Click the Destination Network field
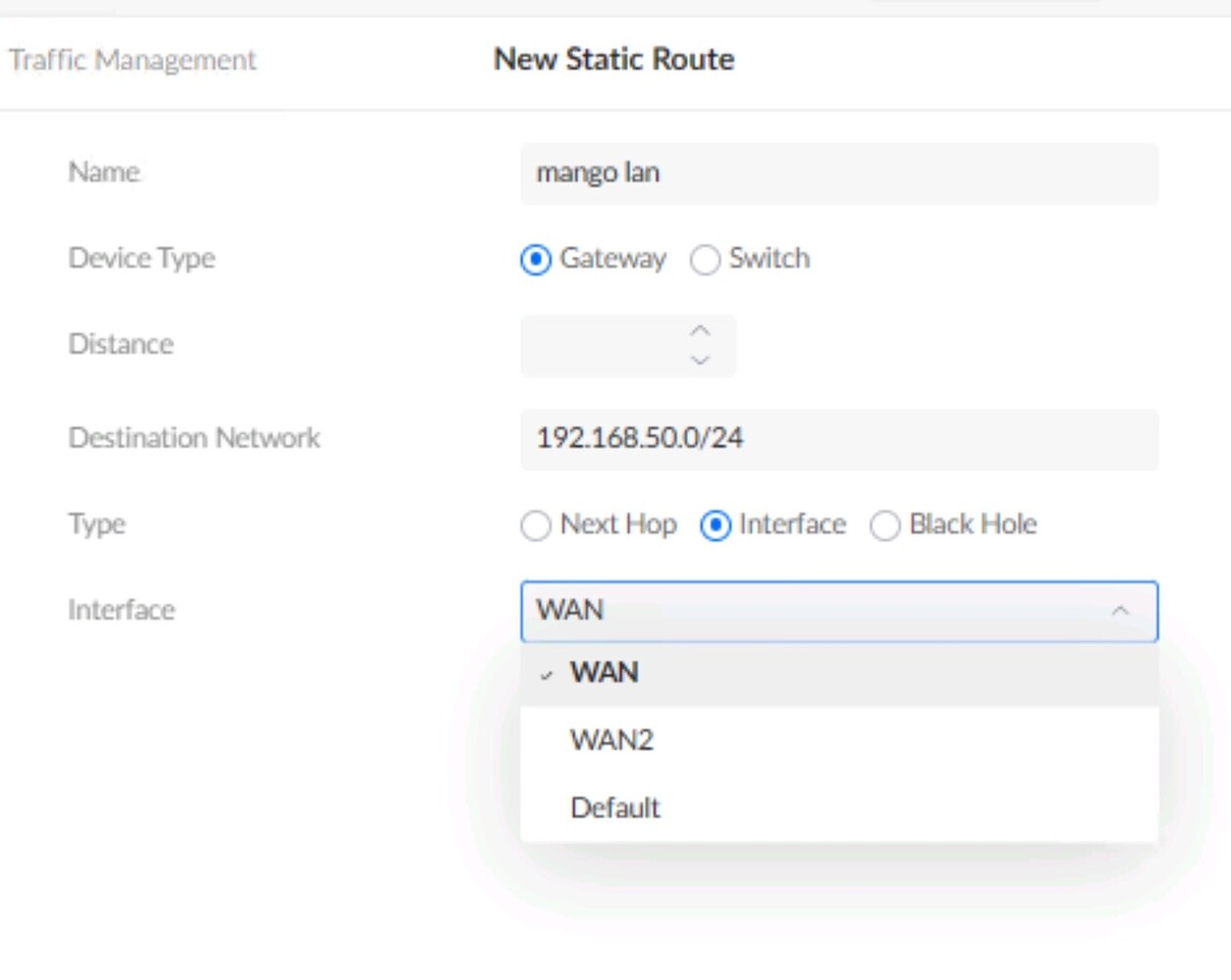1231x980 pixels. (x=838, y=438)
